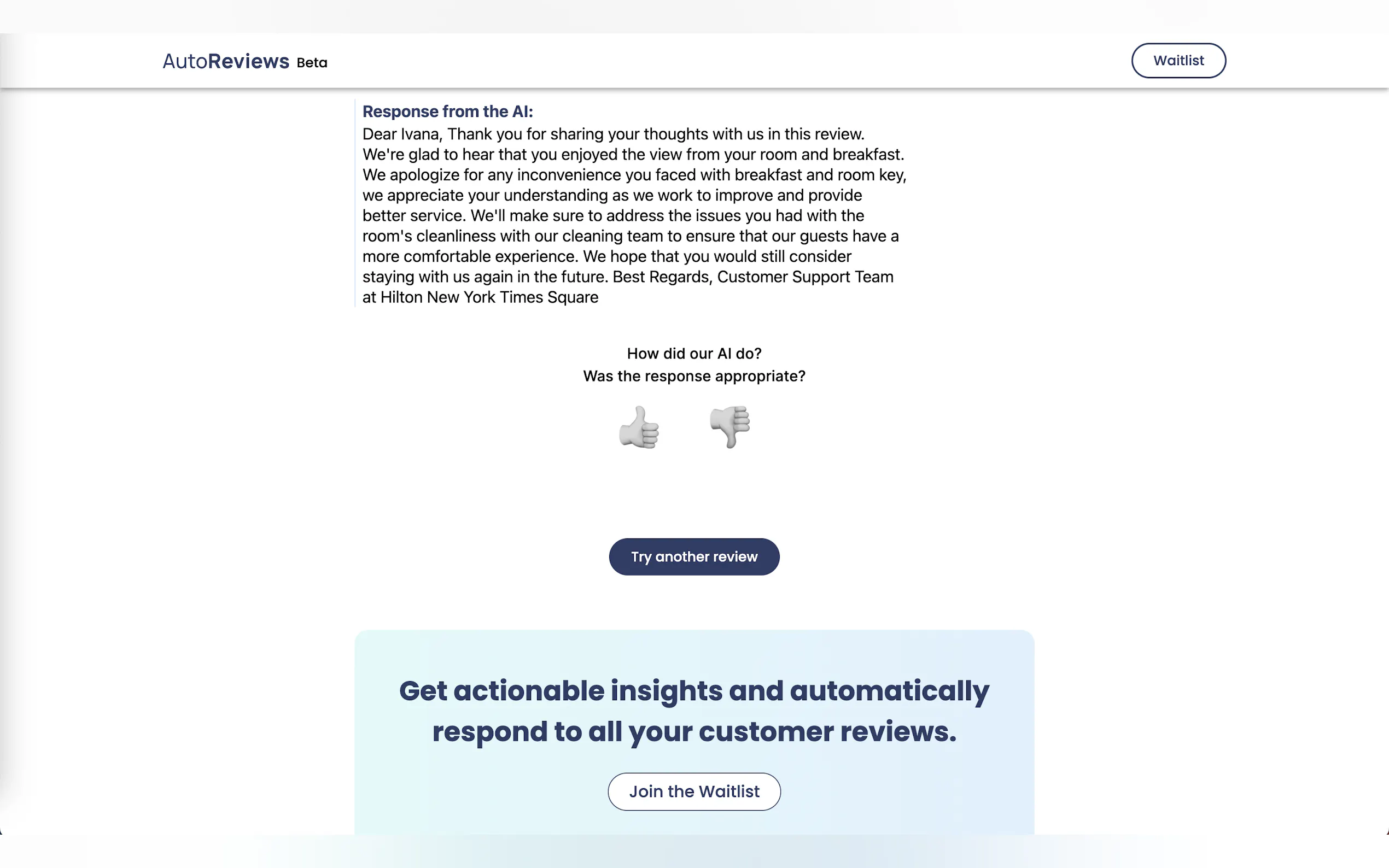Click the "Get actionable insights and automatically" headline

pyautogui.click(x=694, y=690)
